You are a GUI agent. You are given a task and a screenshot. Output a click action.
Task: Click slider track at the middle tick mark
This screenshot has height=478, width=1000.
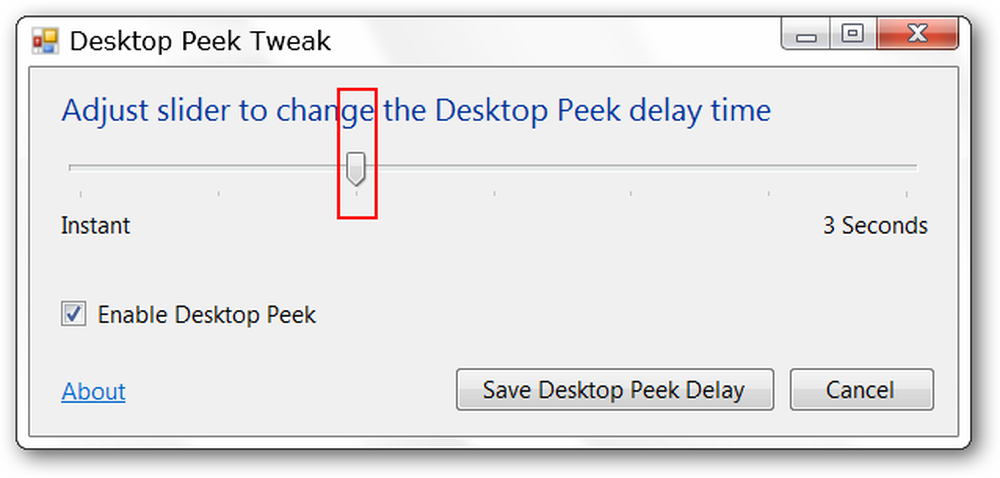point(494,168)
